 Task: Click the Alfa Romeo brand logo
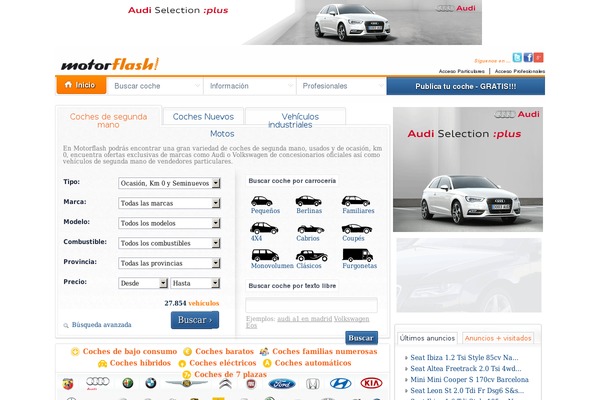pyautogui.click(x=128, y=383)
